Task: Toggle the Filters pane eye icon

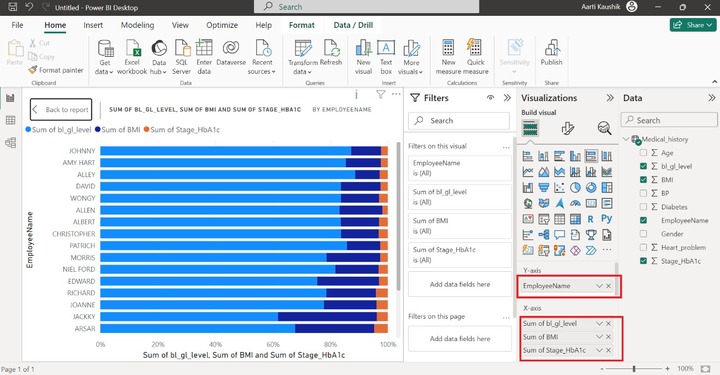Action: point(490,98)
